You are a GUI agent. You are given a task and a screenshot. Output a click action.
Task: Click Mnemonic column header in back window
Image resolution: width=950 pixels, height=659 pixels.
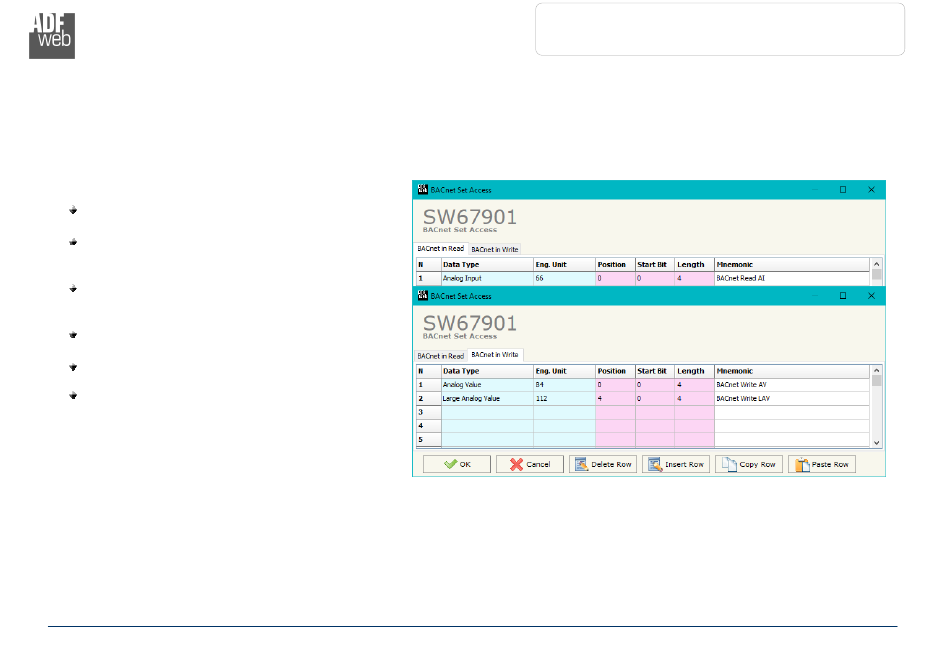(x=791, y=265)
